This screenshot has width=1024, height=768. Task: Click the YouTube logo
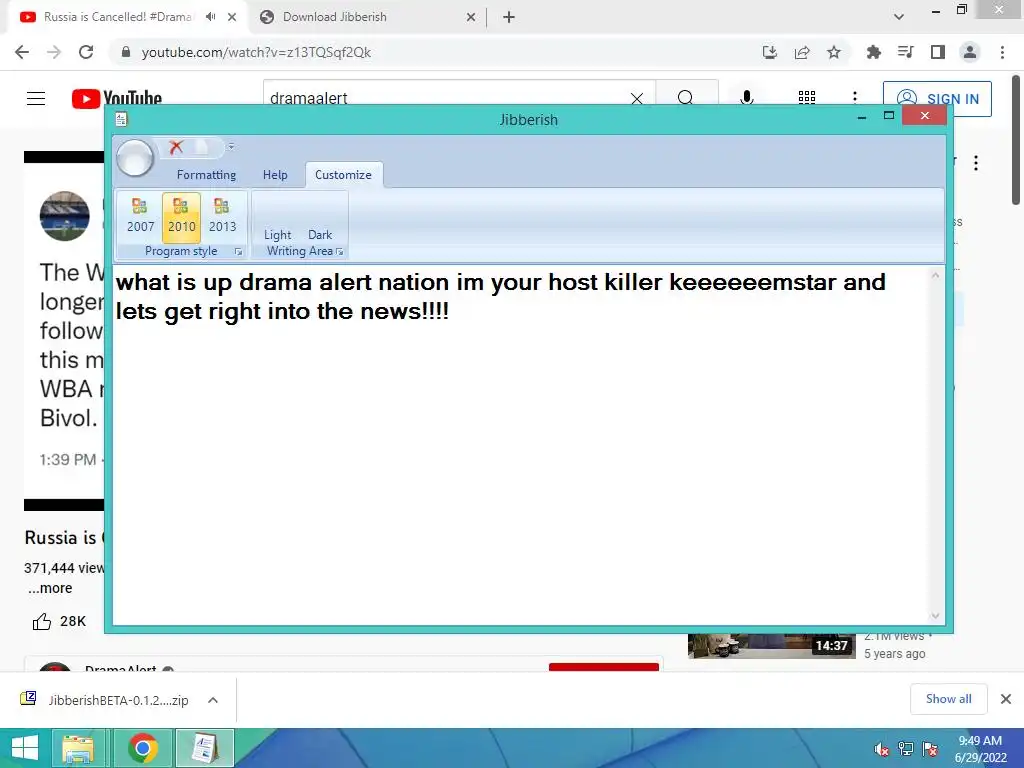click(x=117, y=98)
